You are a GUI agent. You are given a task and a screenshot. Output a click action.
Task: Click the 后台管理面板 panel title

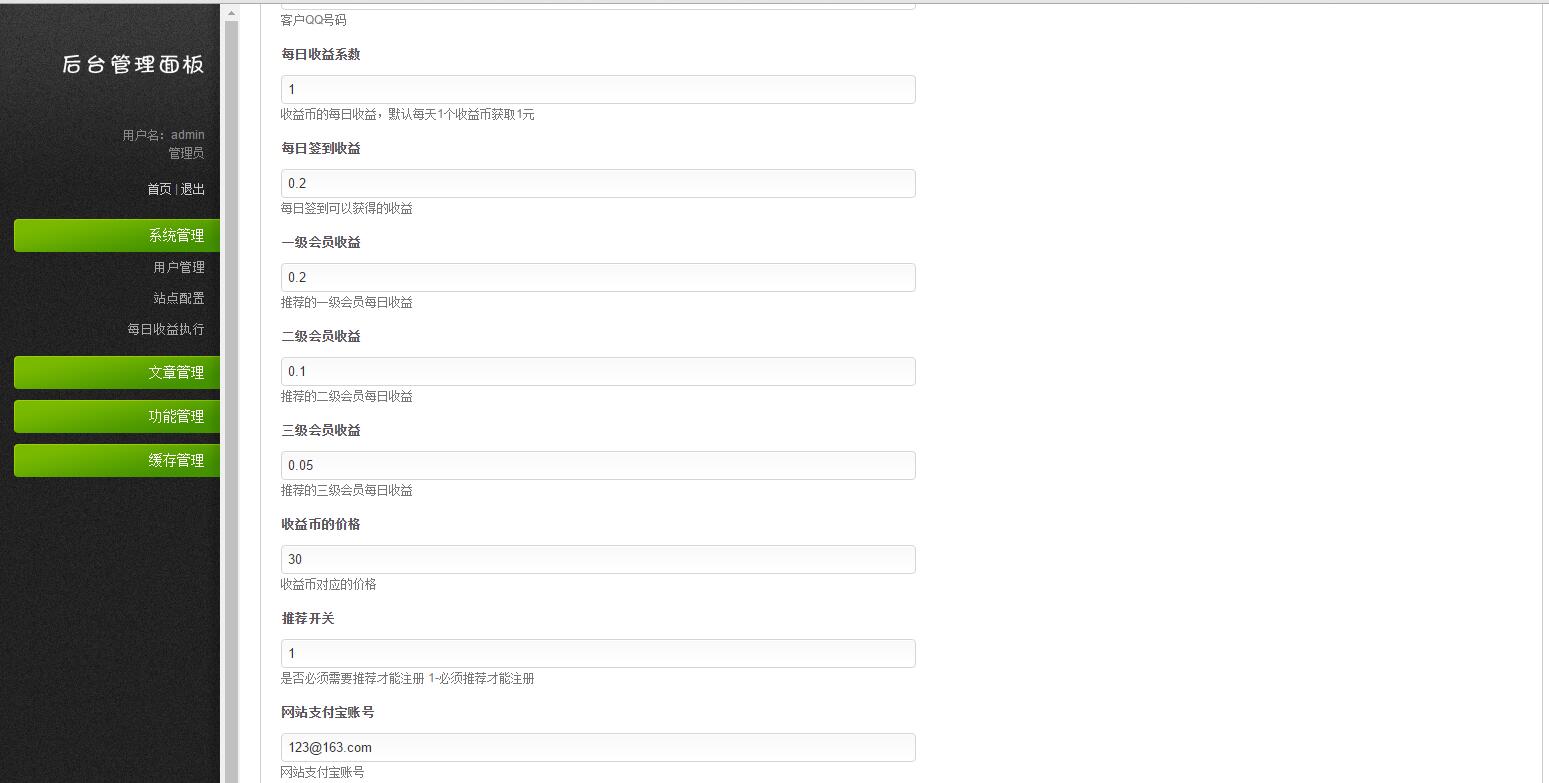pyautogui.click(x=133, y=65)
